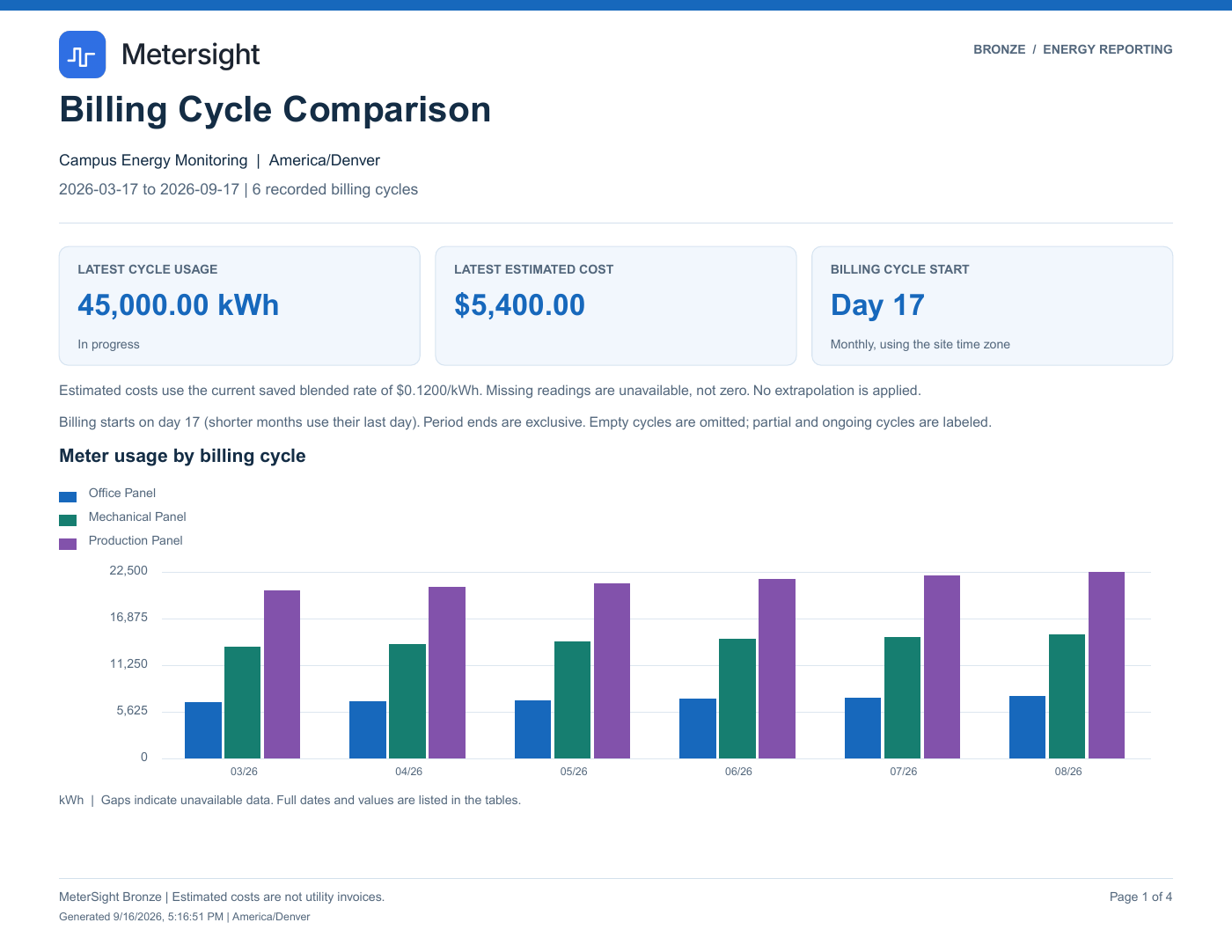Click the Billing Cycle Start label
Image resolution: width=1232 pixels, height=952 pixels.
point(899,269)
